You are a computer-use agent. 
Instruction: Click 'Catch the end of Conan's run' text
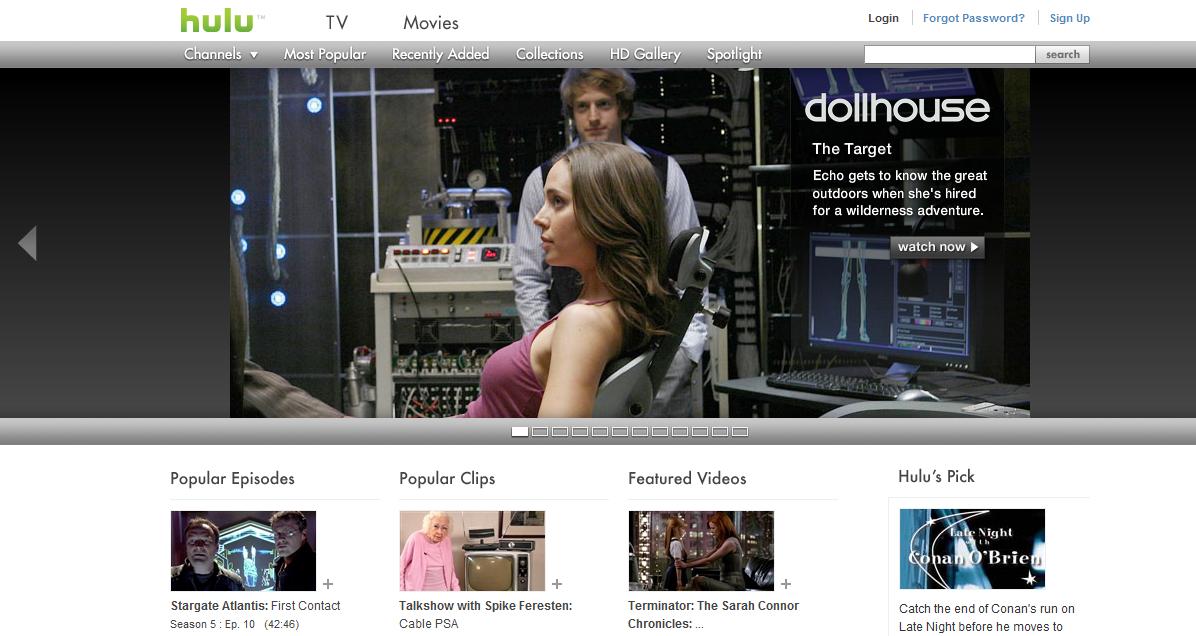[x=986, y=609]
